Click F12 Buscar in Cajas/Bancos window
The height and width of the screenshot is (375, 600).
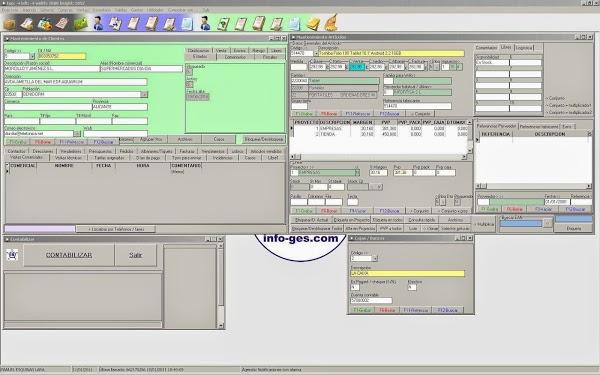(x=447, y=310)
